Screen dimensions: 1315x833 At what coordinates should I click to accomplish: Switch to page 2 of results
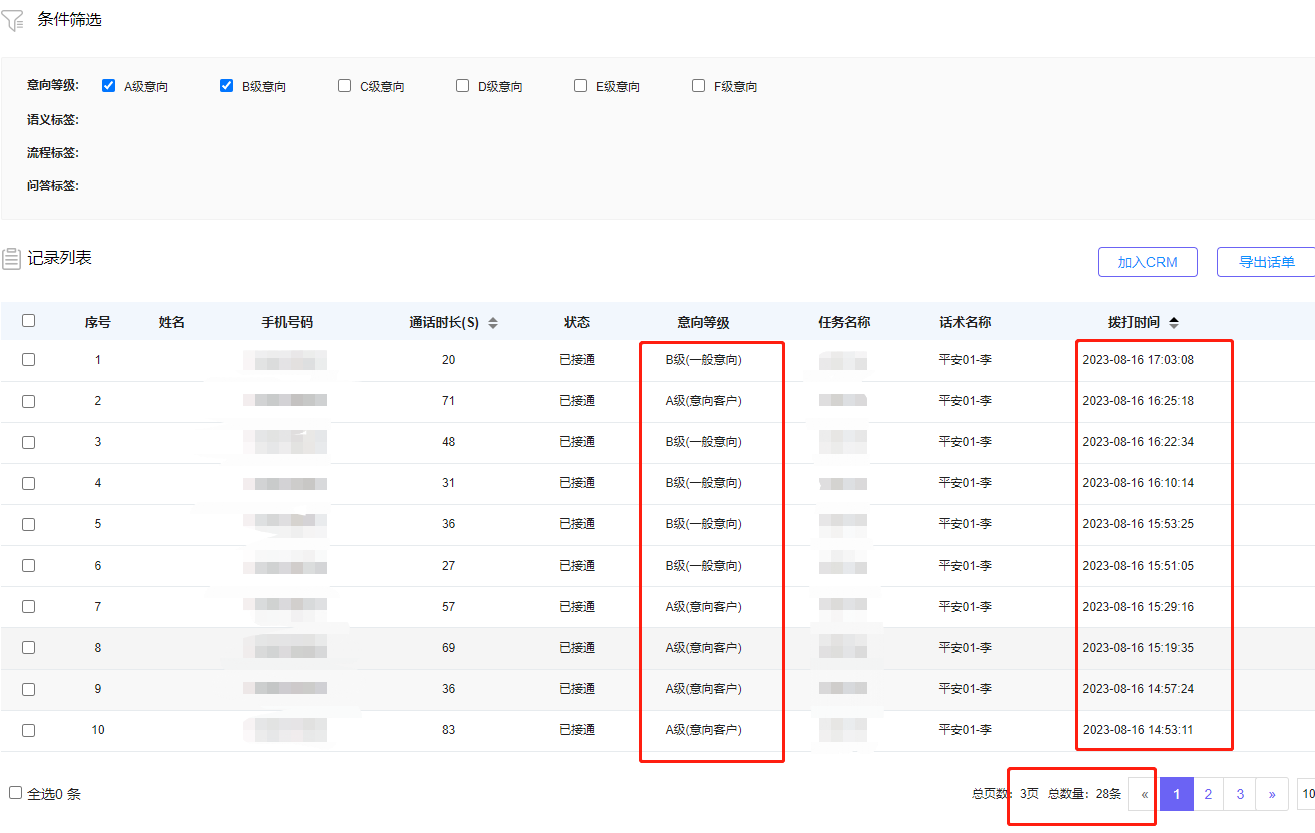1208,794
